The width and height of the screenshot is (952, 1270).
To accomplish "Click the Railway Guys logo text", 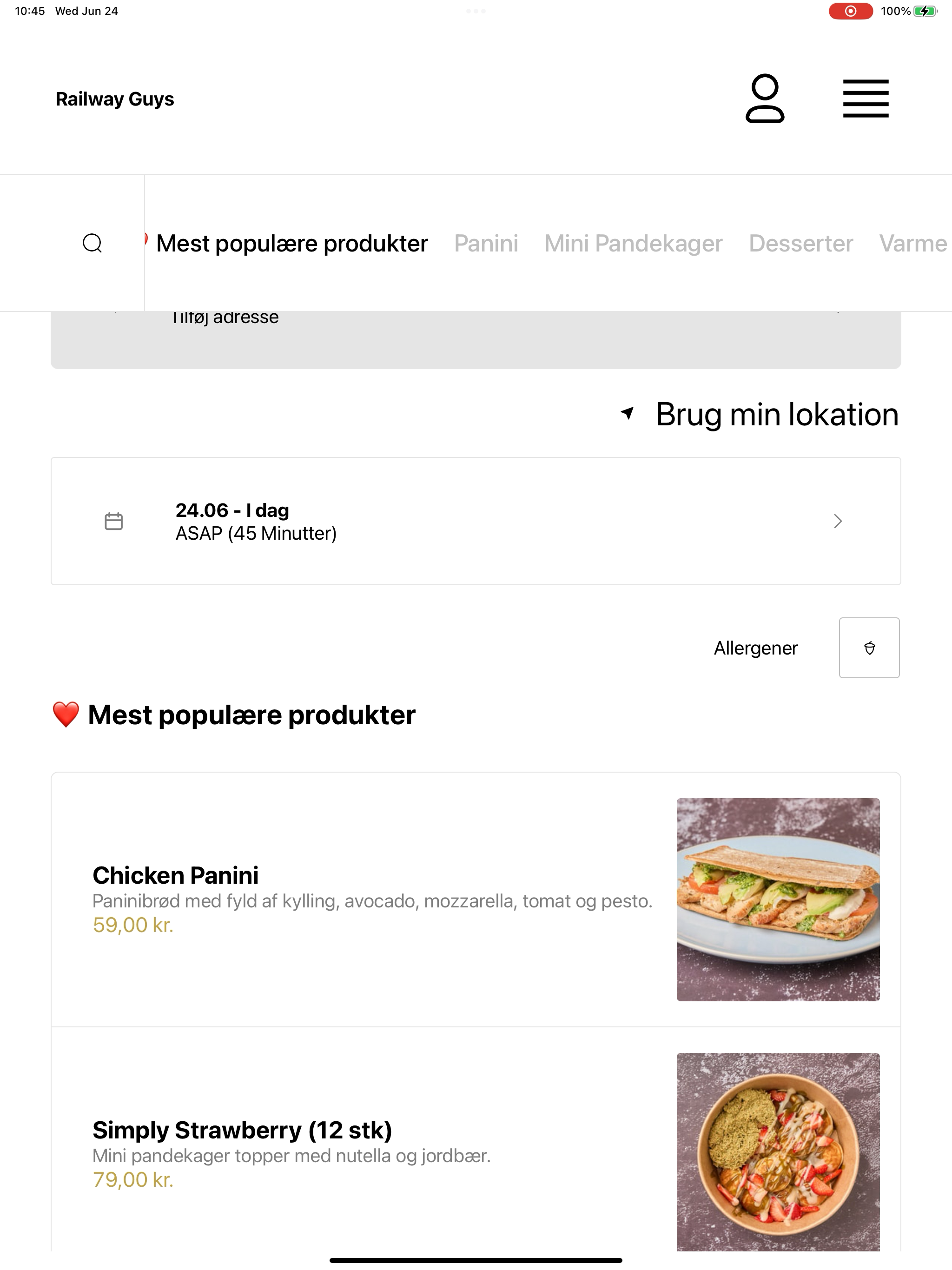I will click(115, 99).
